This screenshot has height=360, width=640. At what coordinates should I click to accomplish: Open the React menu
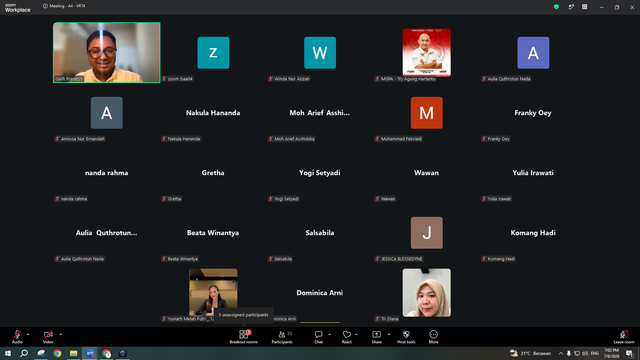347,337
